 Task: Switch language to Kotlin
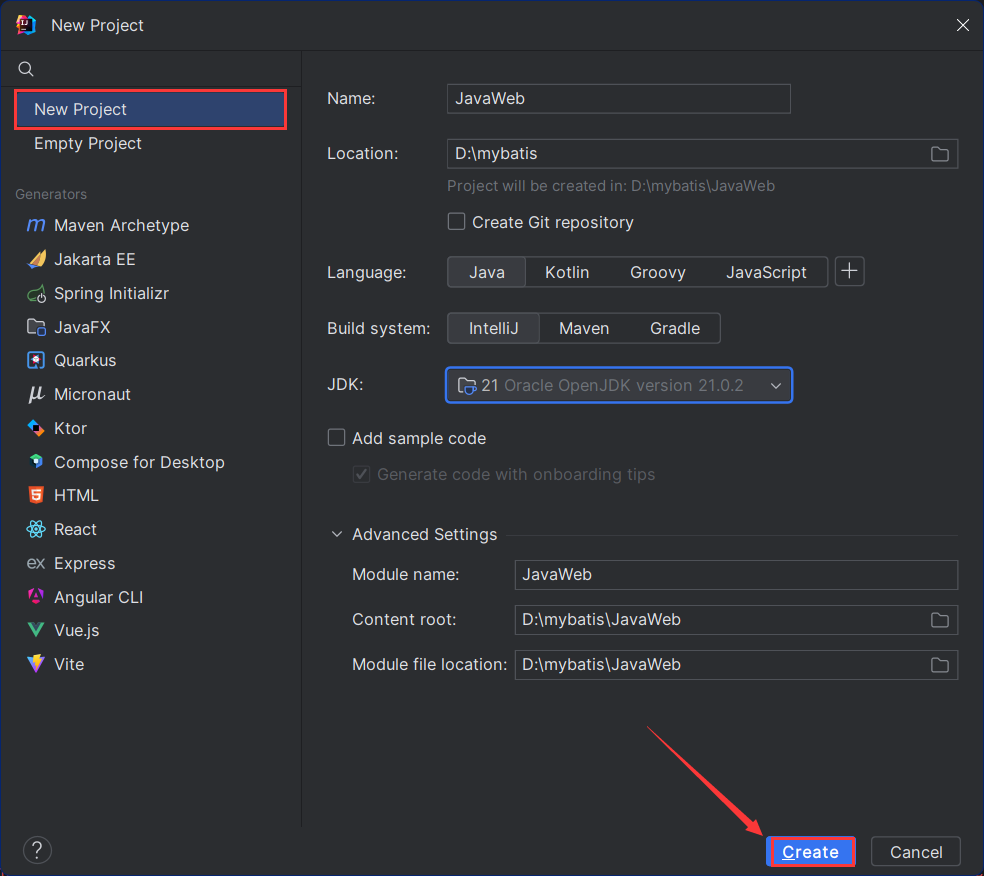tap(567, 272)
